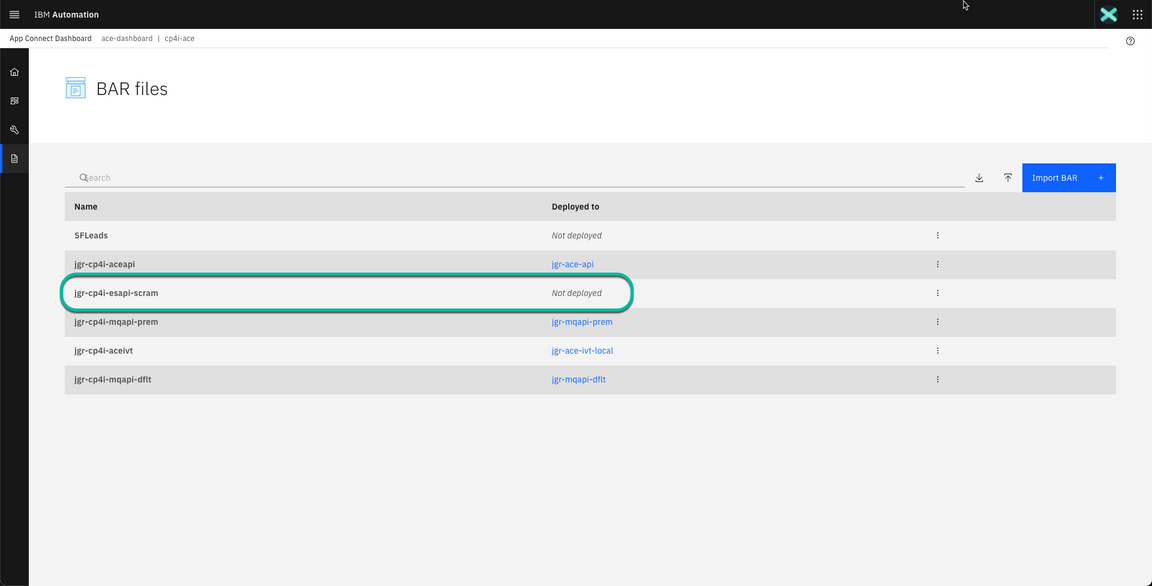
Task: Click inside the search field
Action: tap(300, 177)
